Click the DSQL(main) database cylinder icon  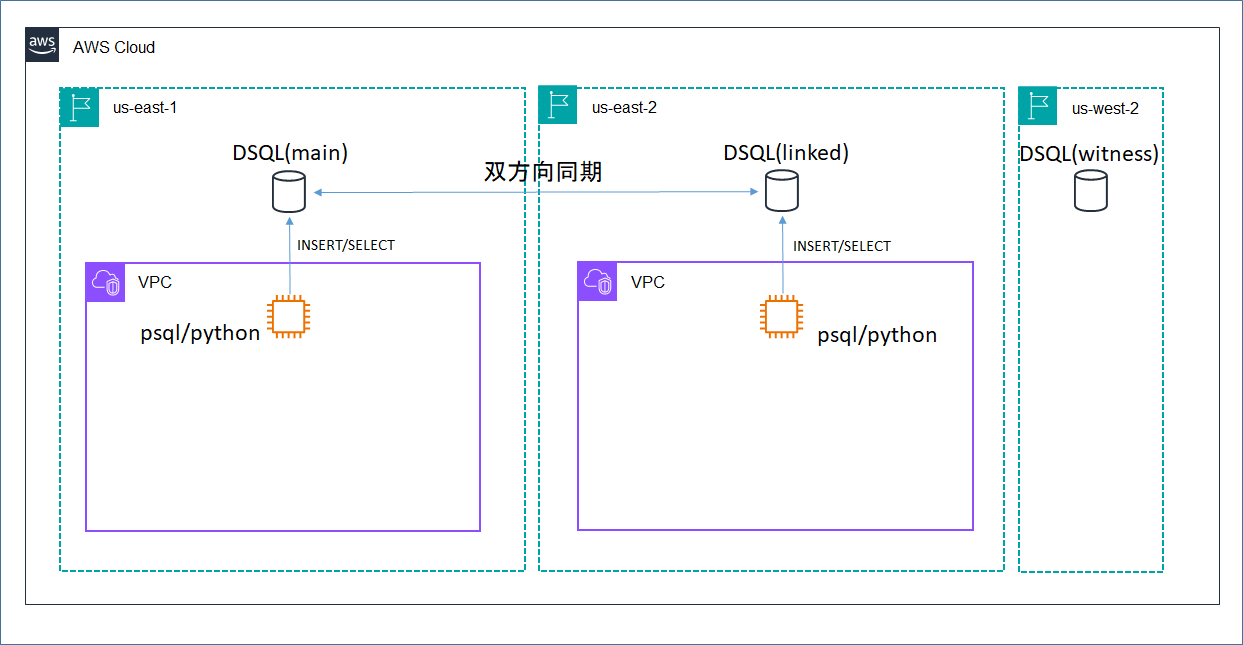289,192
